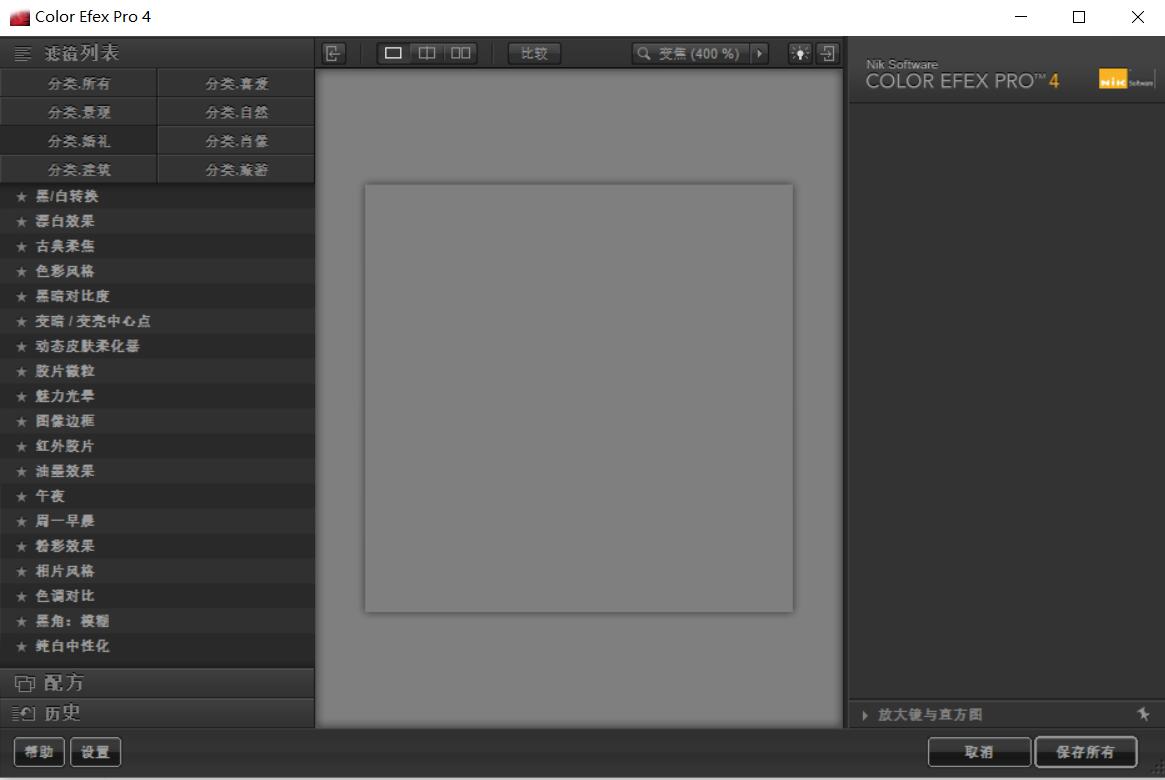Select the 分类.景观 category tab
The width and height of the screenshot is (1165, 780).
[78, 112]
